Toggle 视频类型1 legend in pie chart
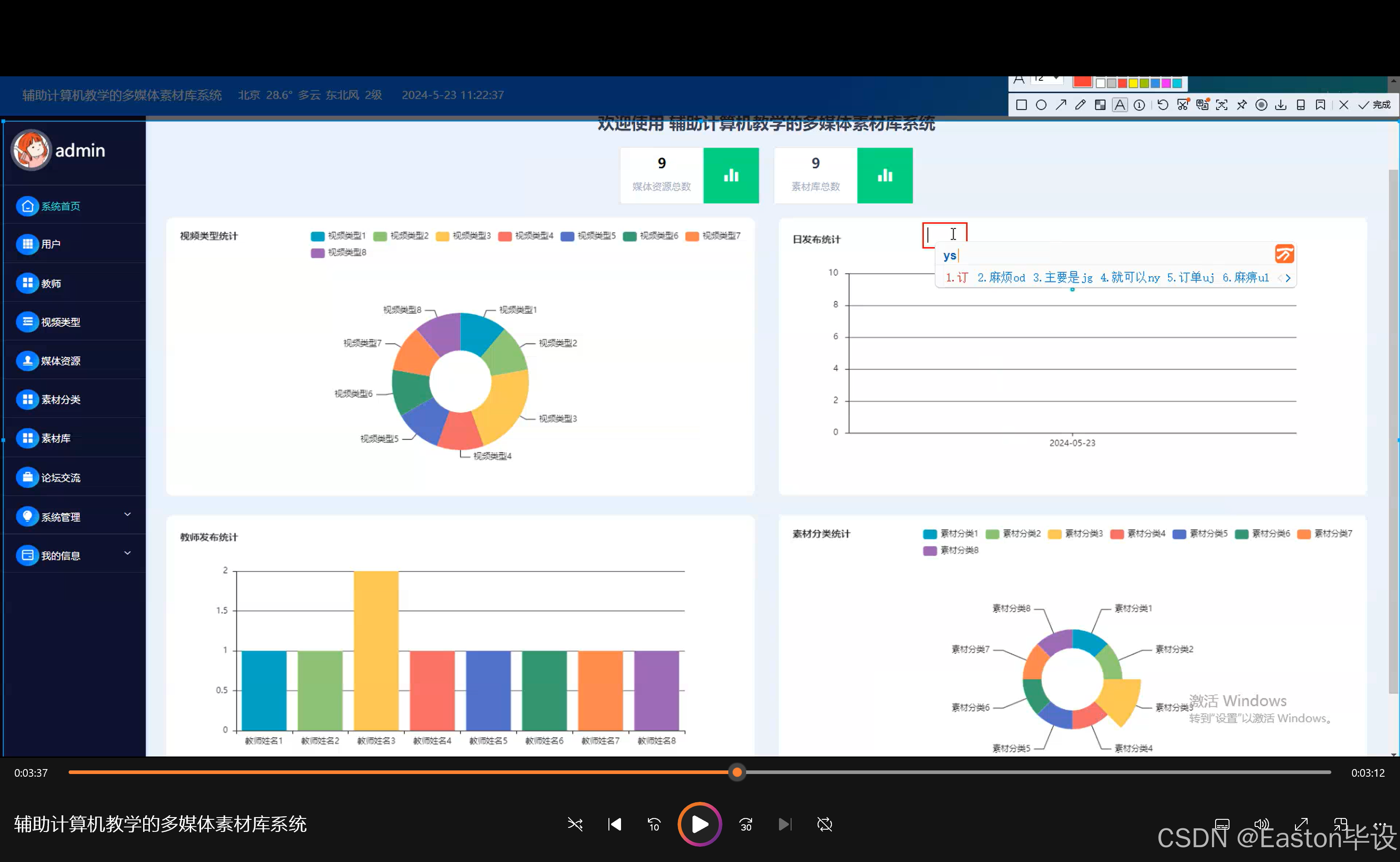This screenshot has width=1400, height=862. pyautogui.click(x=338, y=236)
